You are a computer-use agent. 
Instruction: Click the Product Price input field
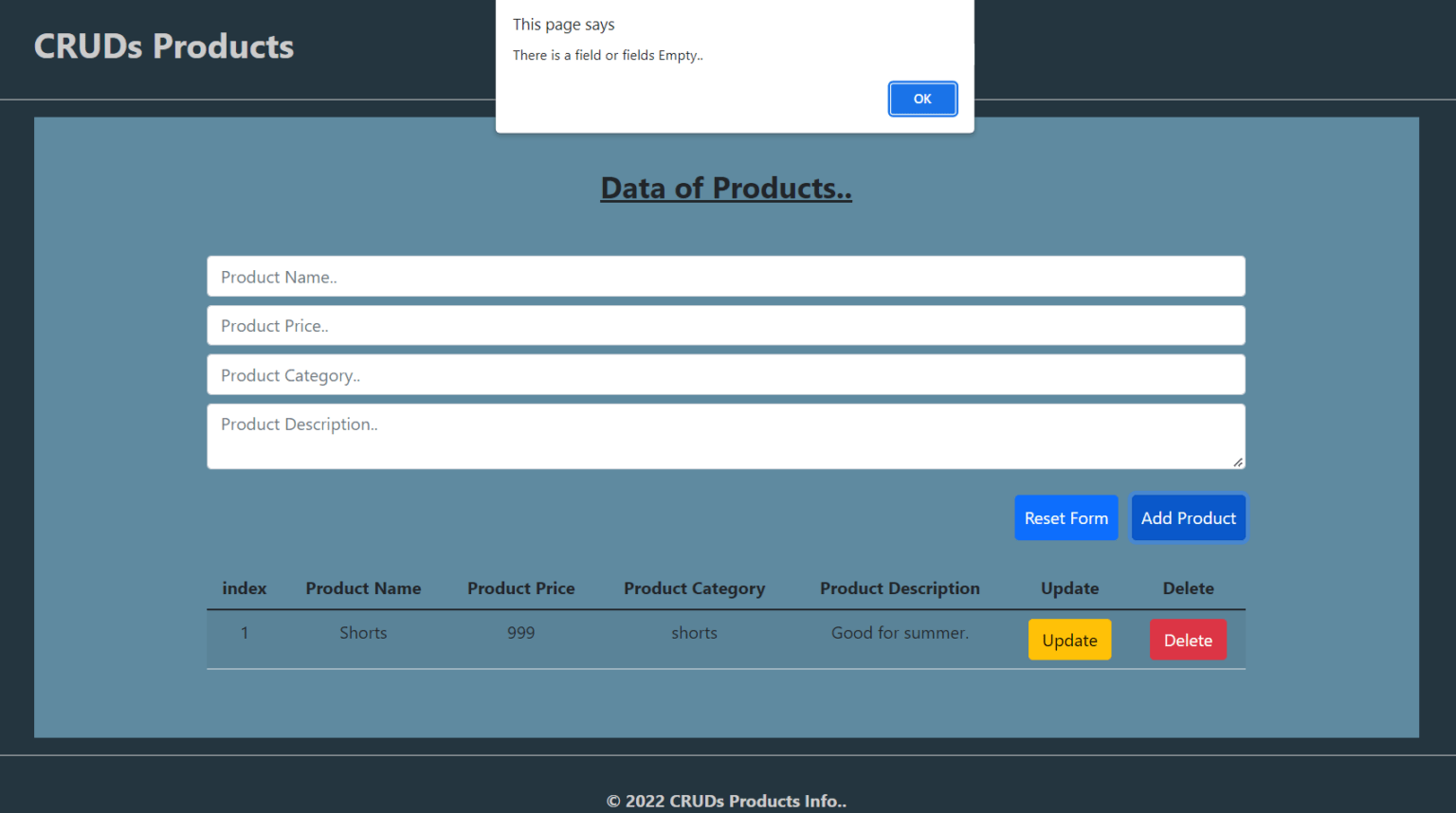click(x=726, y=325)
